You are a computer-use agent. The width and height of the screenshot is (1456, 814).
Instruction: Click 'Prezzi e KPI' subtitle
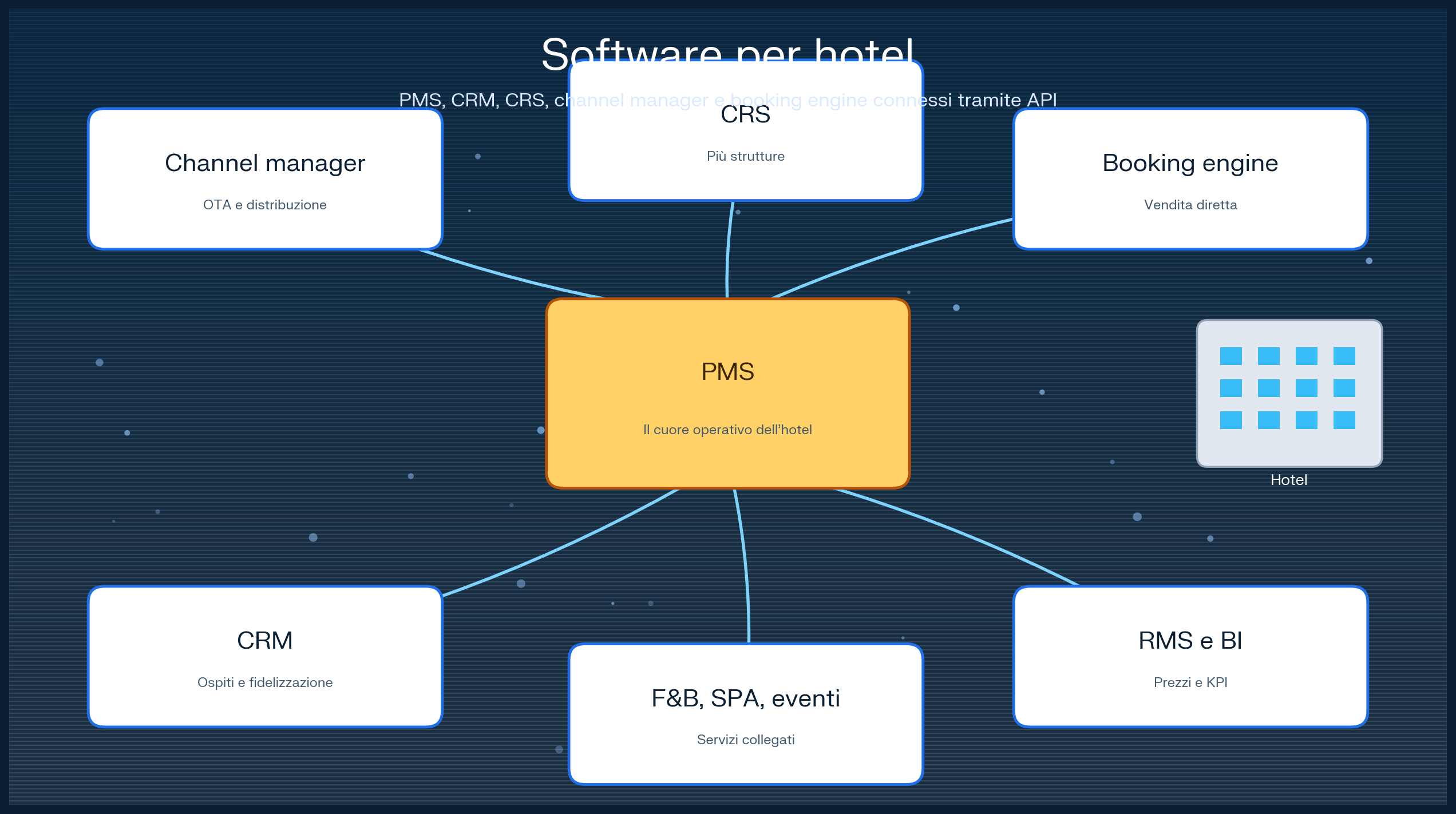click(1190, 682)
